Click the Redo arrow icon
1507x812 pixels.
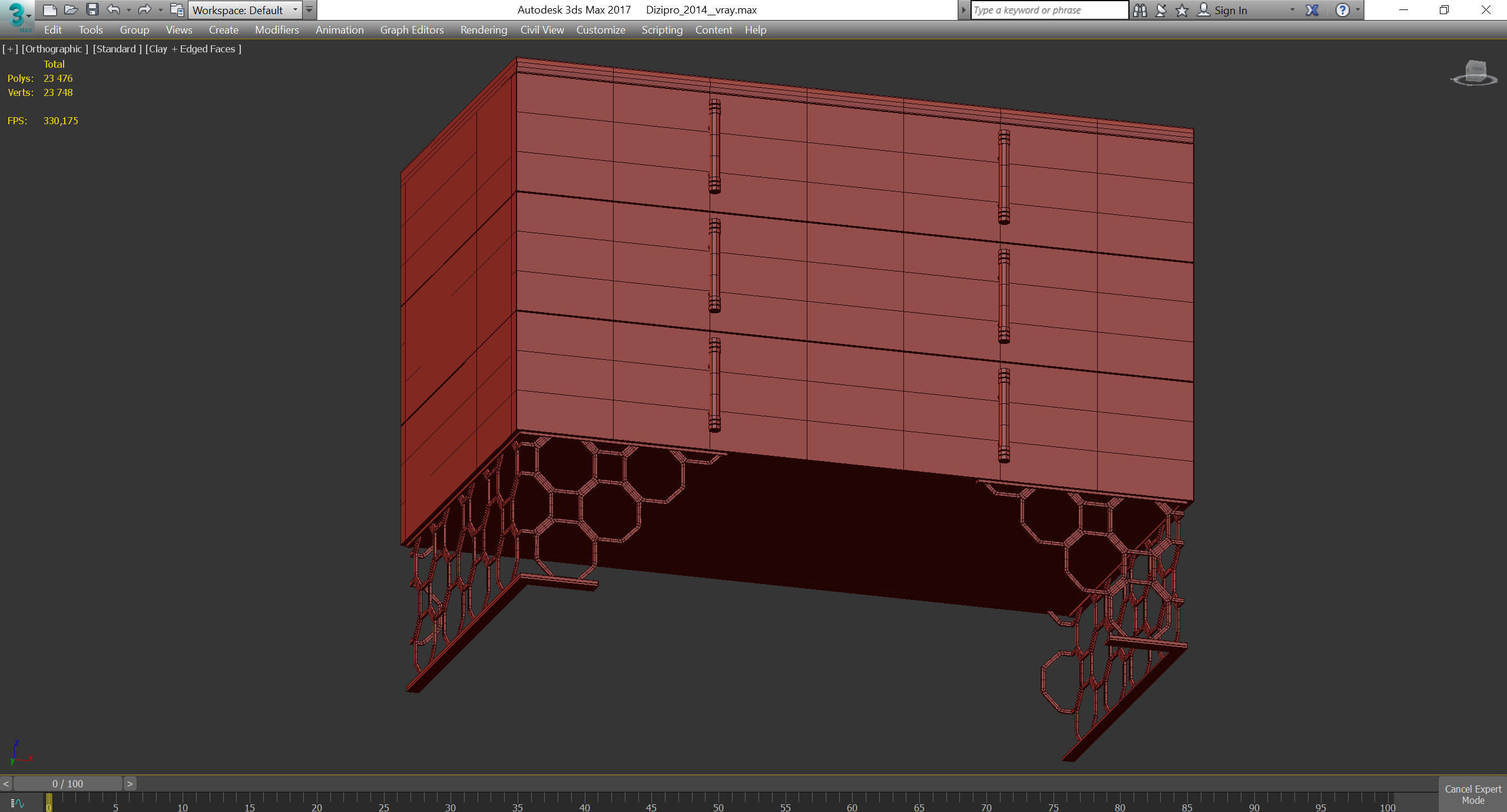coord(144,9)
